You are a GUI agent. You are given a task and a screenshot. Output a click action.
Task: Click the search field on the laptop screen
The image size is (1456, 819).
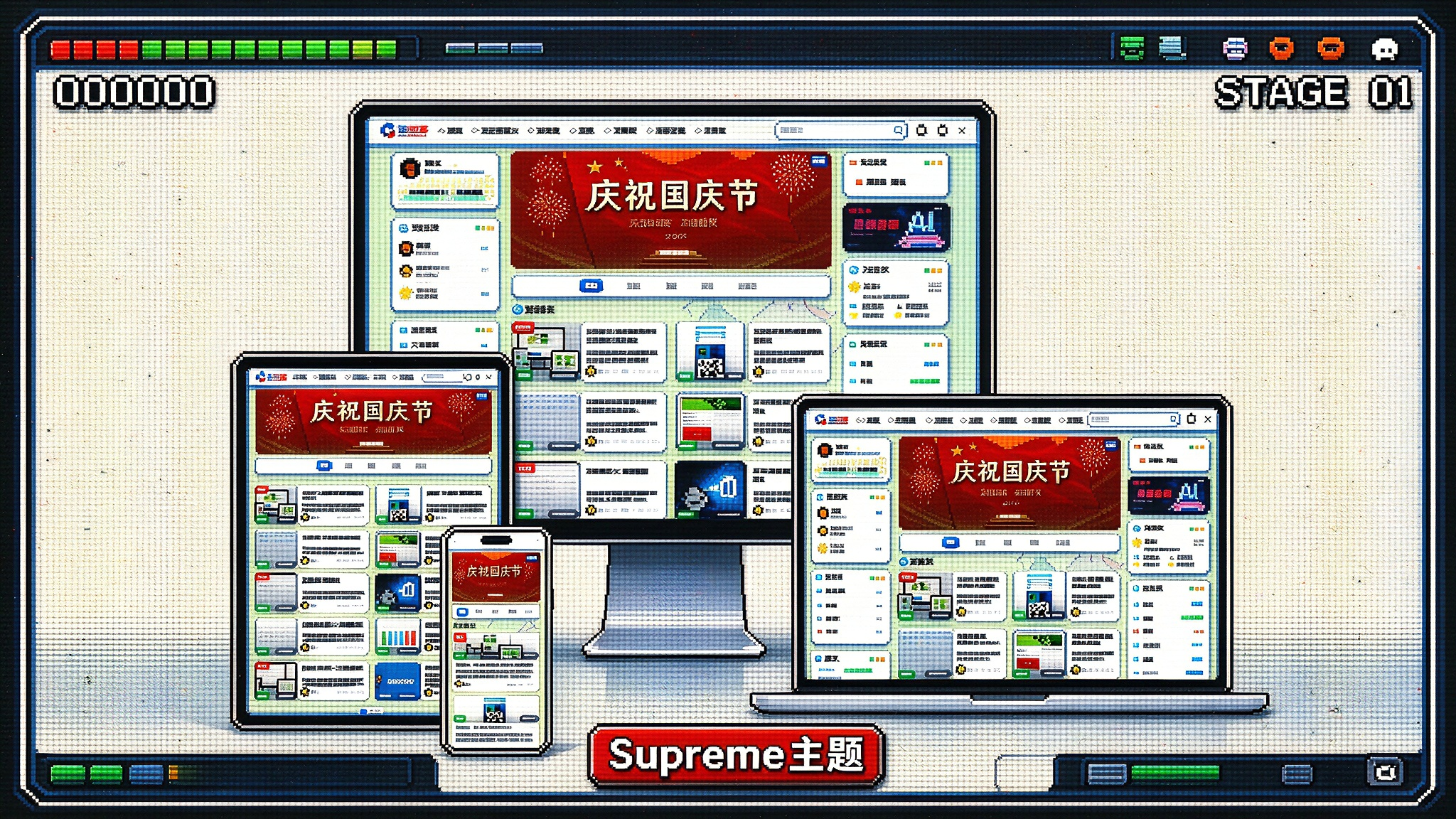[x=1133, y=419]
